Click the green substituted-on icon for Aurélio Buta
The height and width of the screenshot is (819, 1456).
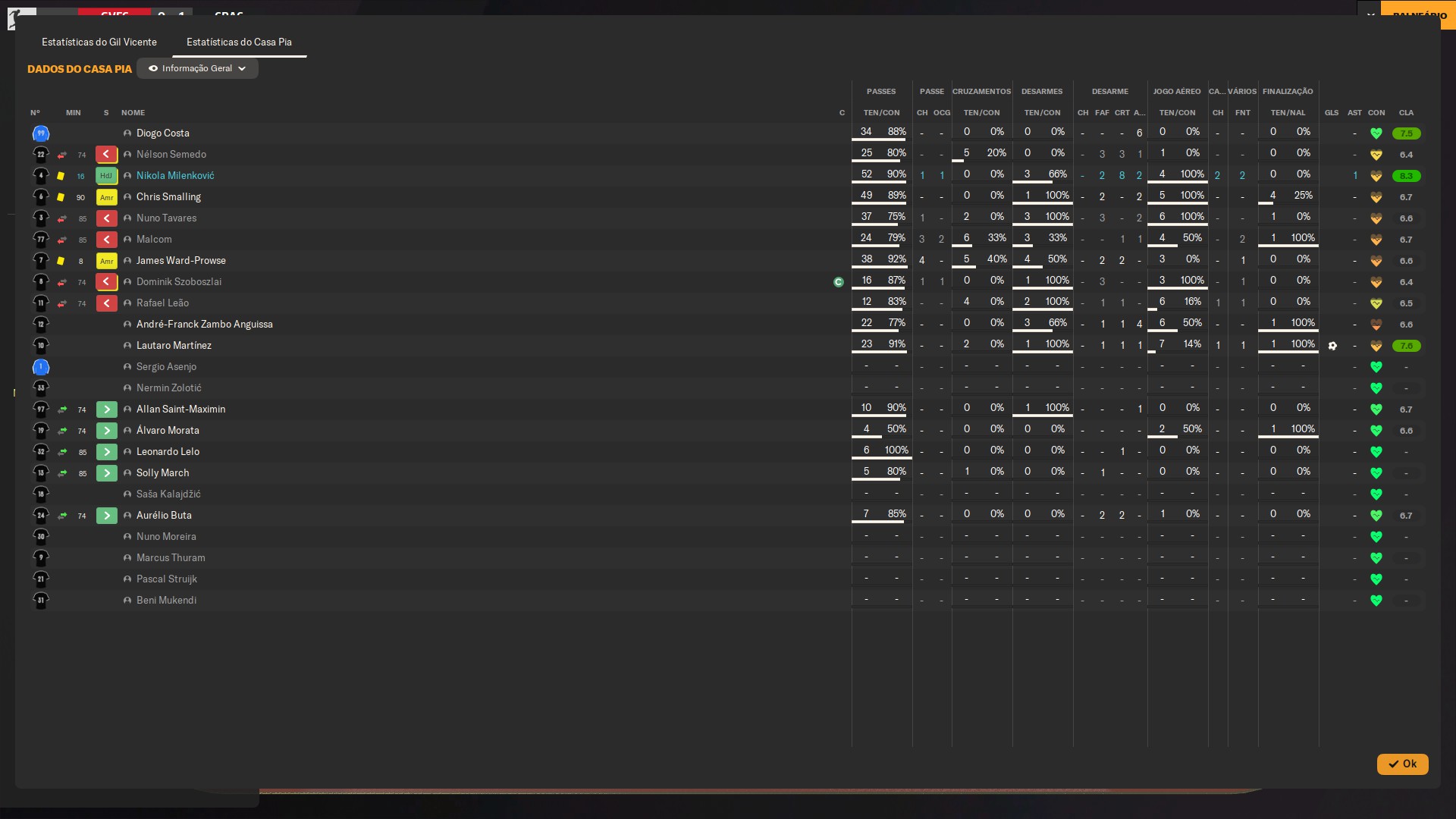coord(106,516)
